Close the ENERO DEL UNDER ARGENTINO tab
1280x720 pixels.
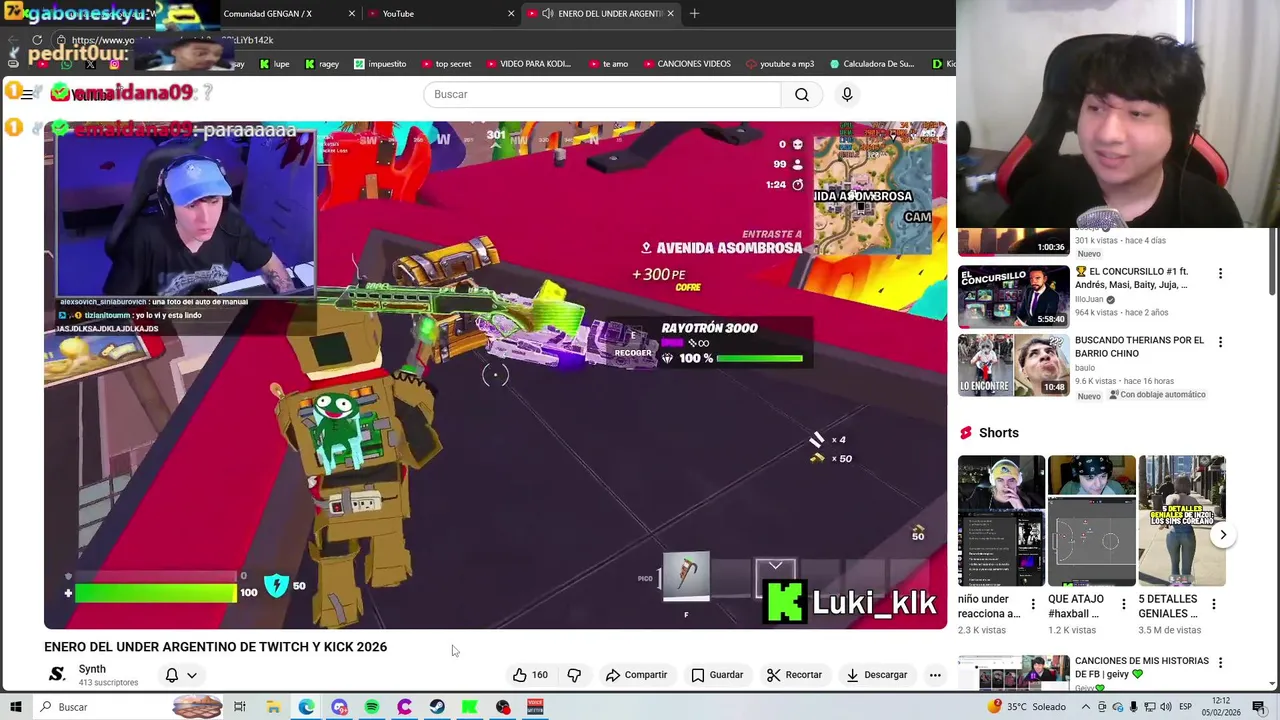tap(670, 14)
